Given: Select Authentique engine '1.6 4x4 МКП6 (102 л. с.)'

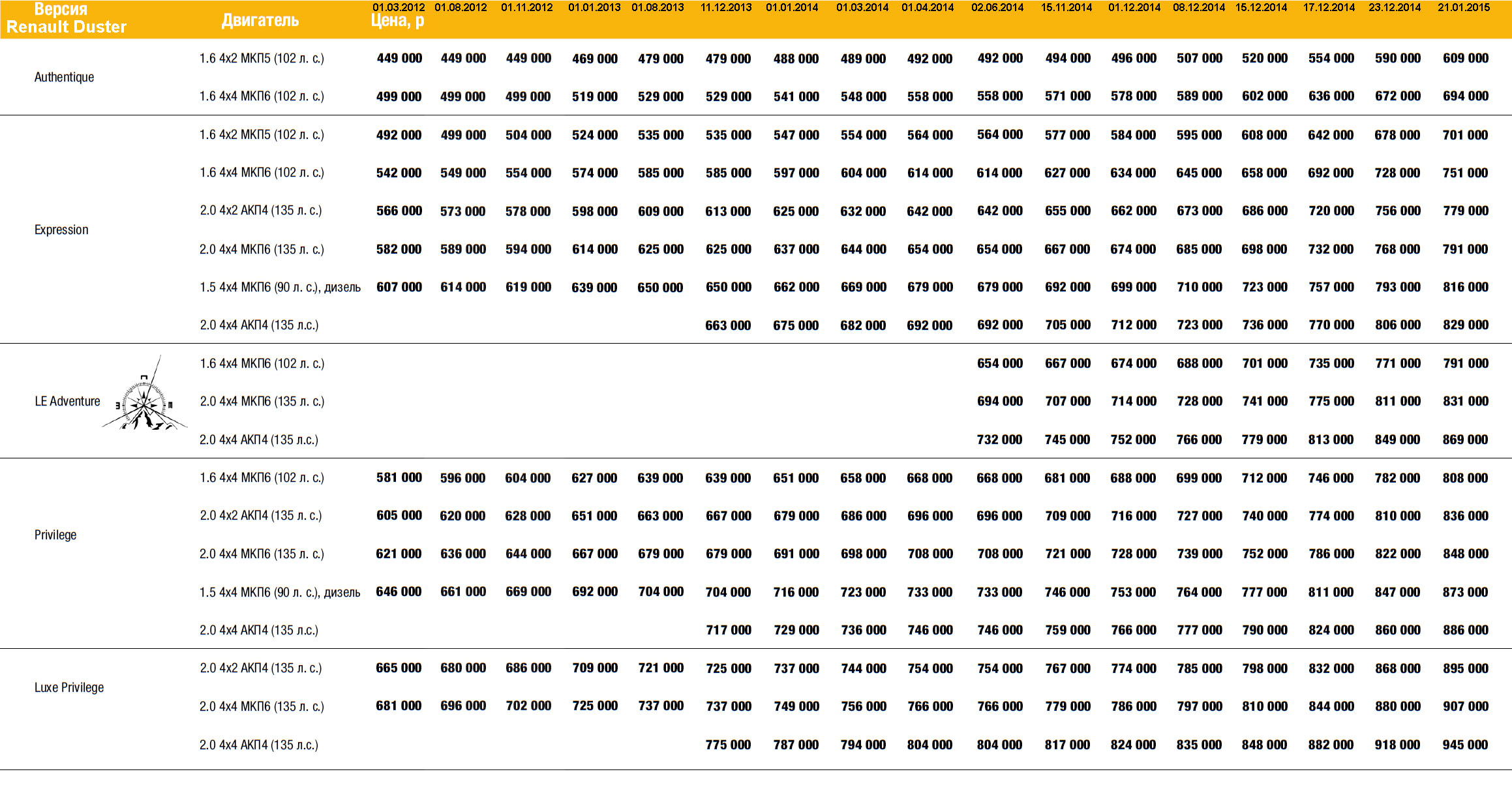Looking at the screenshot, I should [262, 96].
